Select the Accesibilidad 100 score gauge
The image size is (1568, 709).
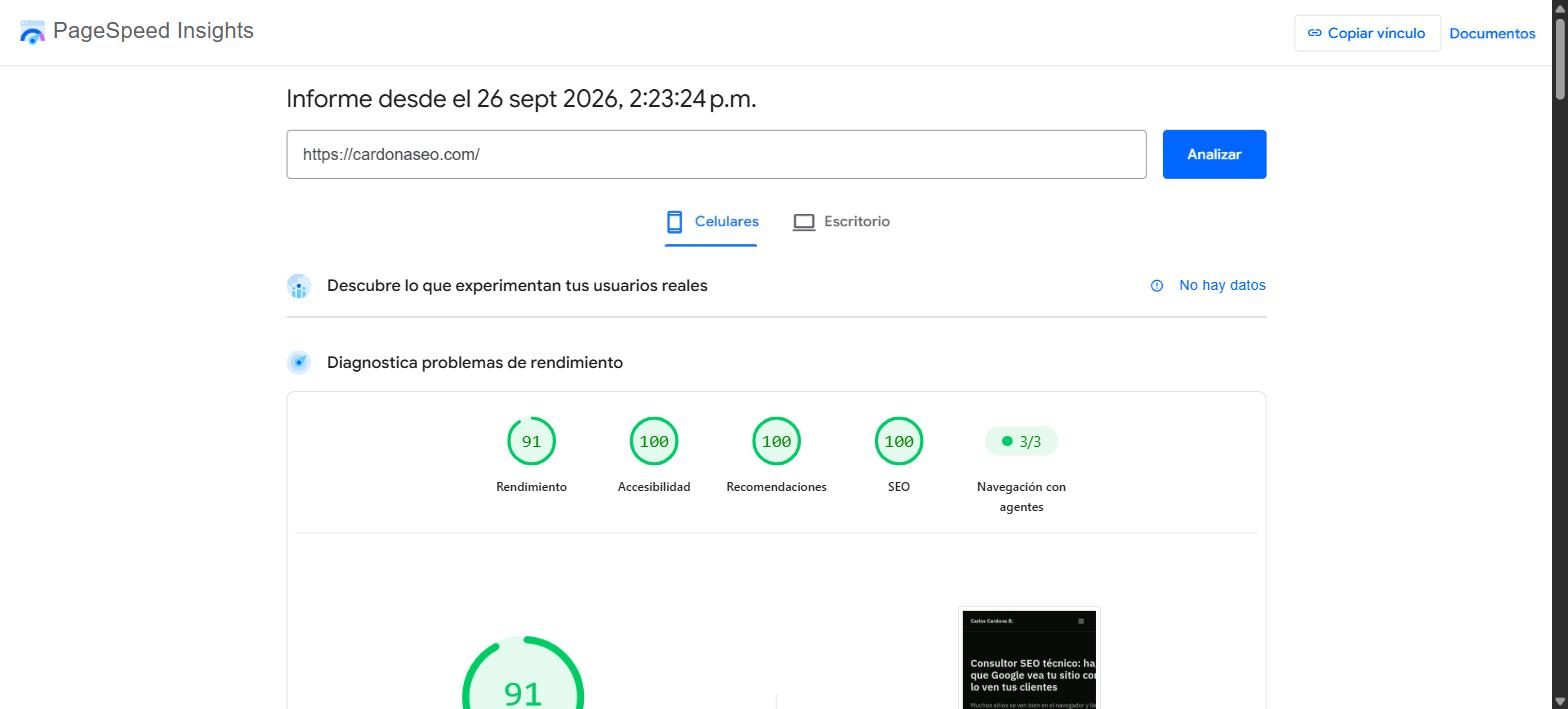[654, 441]
